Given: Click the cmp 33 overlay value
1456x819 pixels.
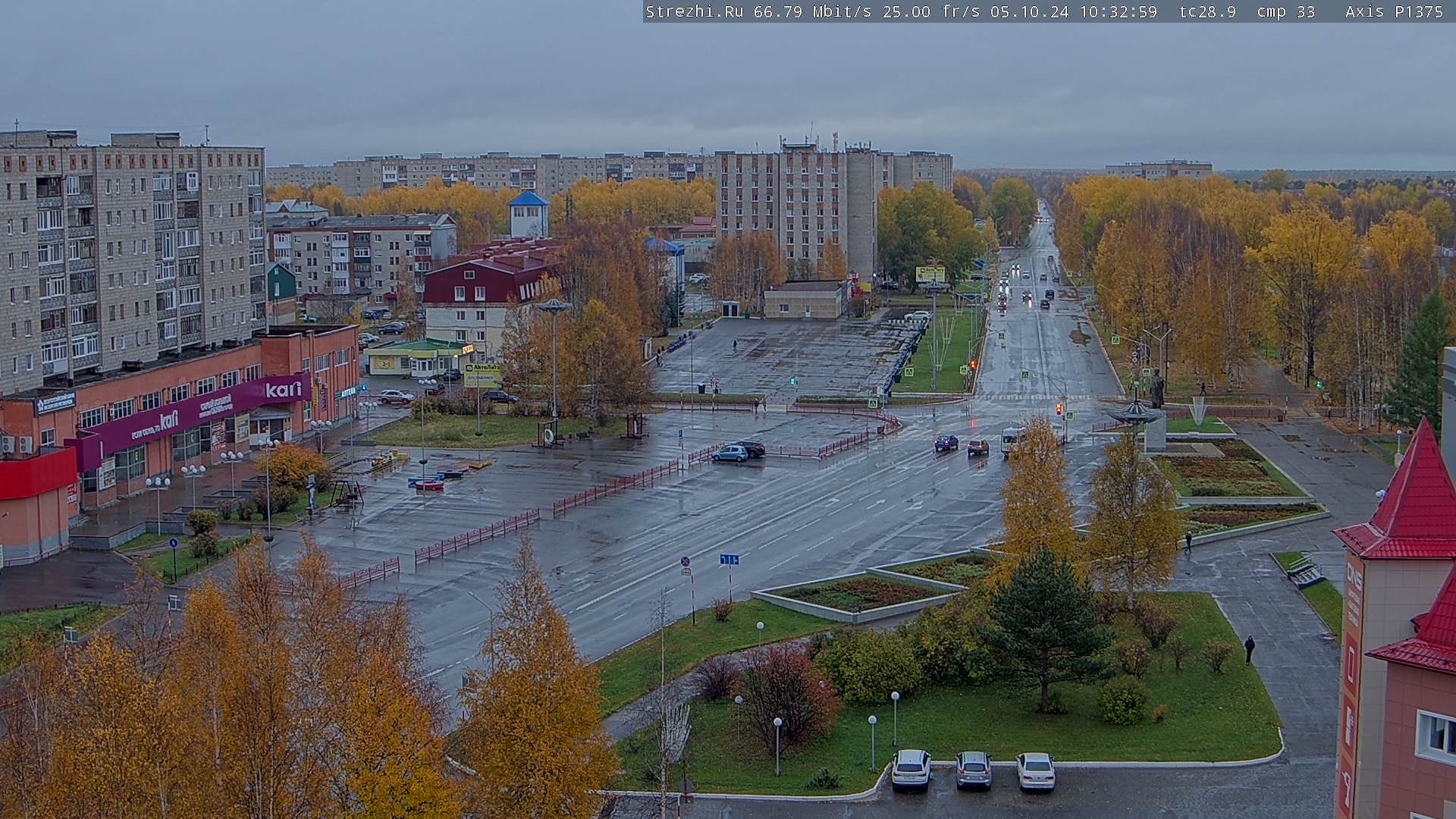Looking at the screenshot, I should [x=1286, y=11].
